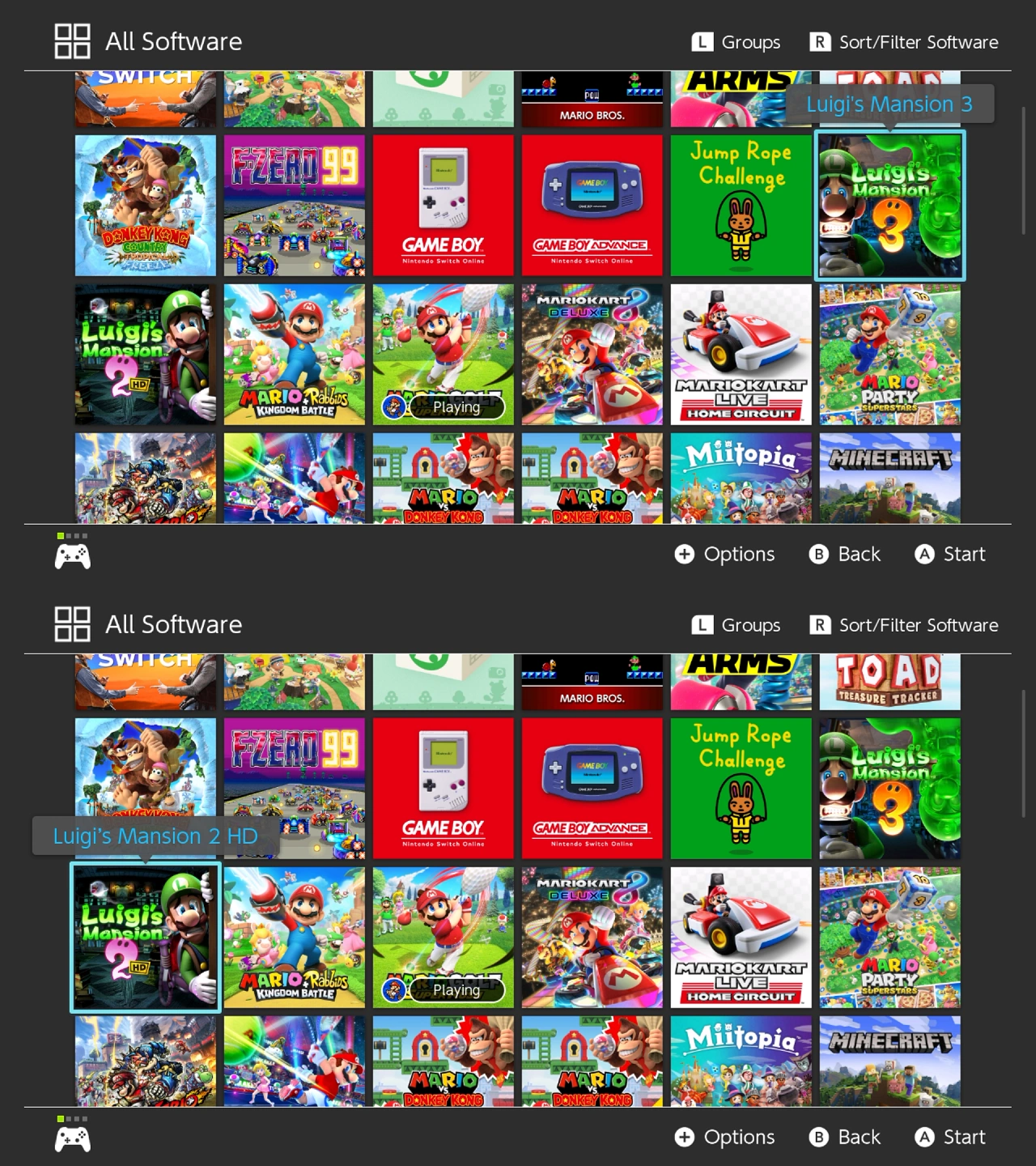Open Miitopia in the lower screenshot
The width and height of the screenshot is (1036, 1166).
(x=741, y=1061)
